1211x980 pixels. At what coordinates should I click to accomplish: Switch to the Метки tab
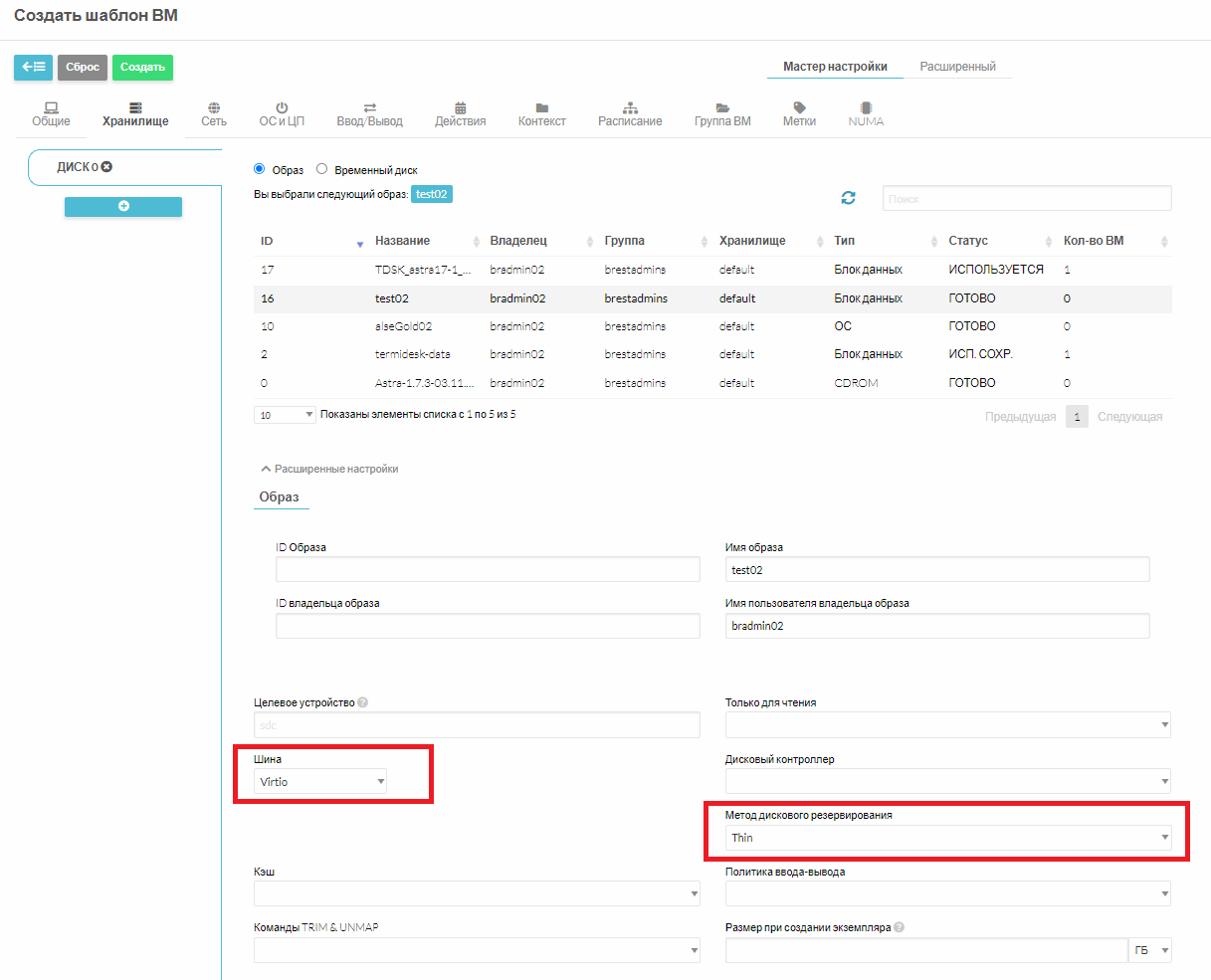tap(799, 114)
